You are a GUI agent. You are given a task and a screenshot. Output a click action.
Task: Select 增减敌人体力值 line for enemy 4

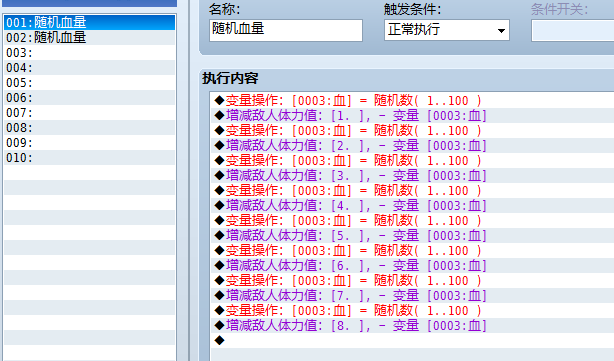click(413, 206)
